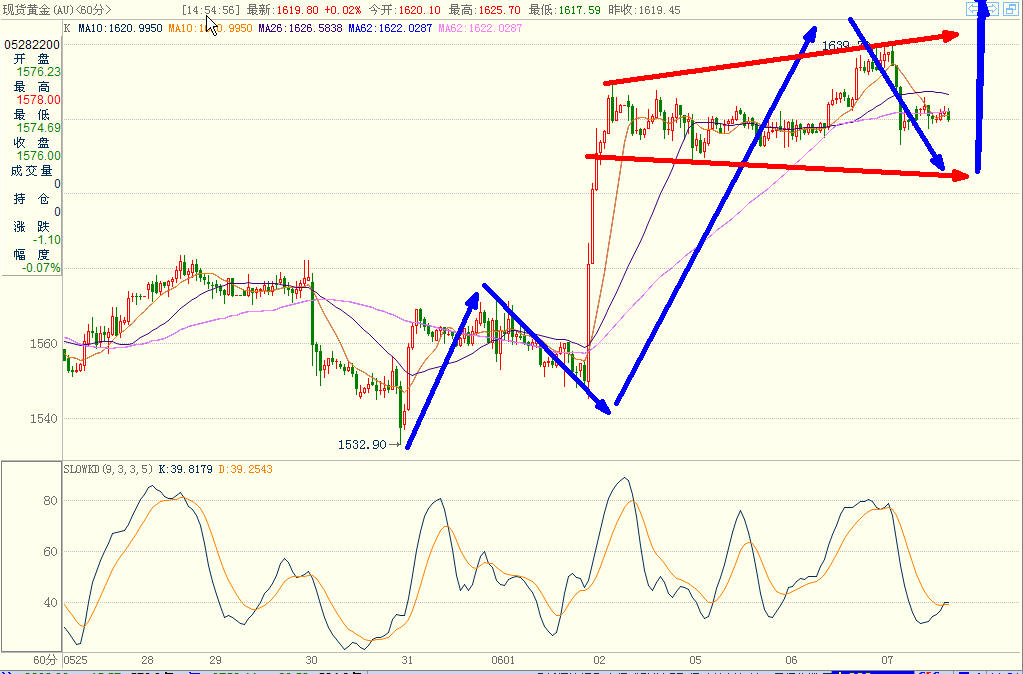This screenshot has height=674, width=1023.
Task: Click the SLOWKD(9,3,3,5) indicator name
Action: [x=108, y=469]
